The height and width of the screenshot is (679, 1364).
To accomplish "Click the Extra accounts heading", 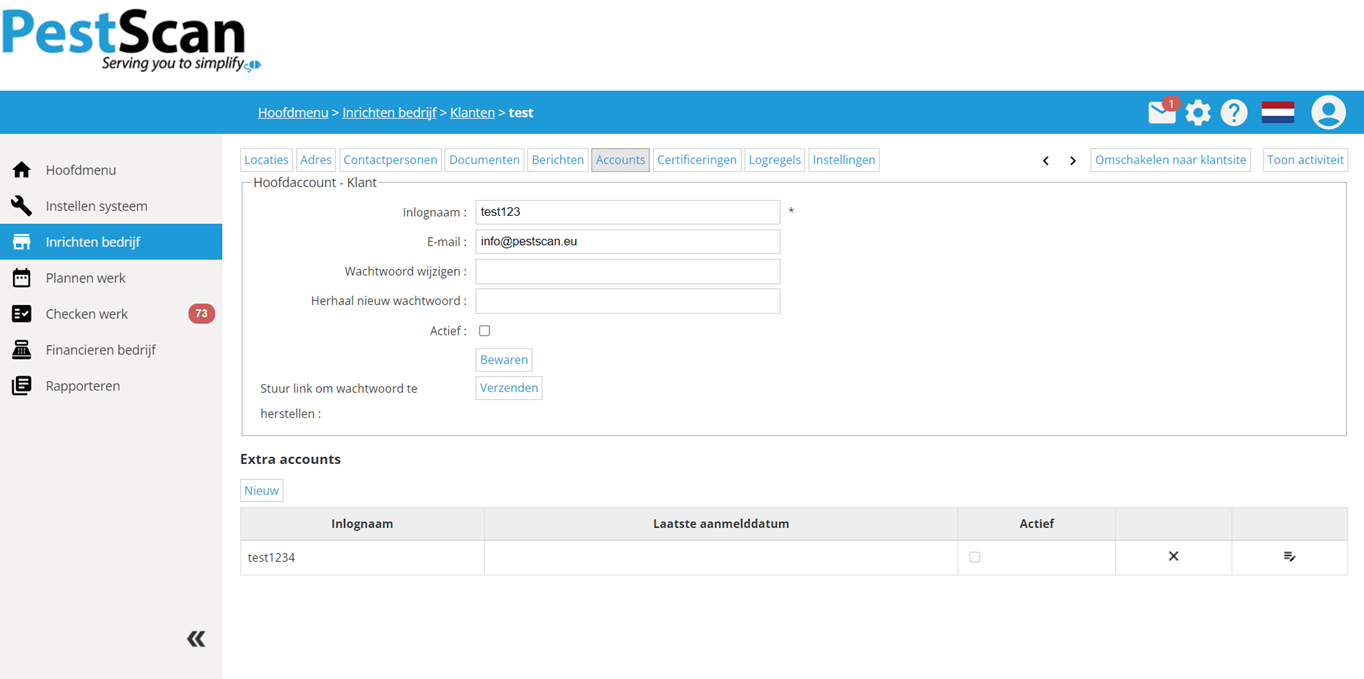I will (x=290, y=459).
